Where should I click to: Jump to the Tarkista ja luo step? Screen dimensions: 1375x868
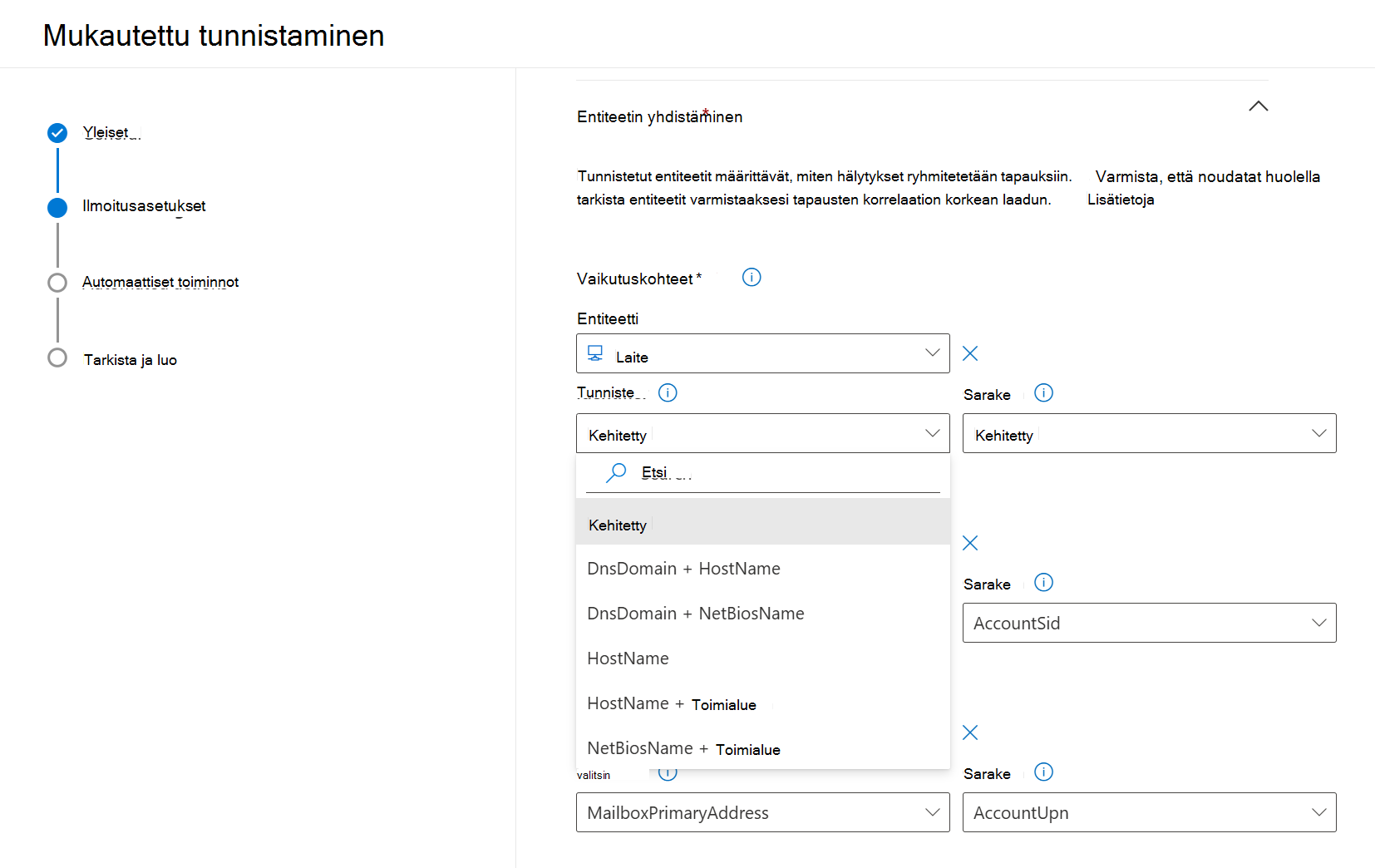(x=130, y=360)
